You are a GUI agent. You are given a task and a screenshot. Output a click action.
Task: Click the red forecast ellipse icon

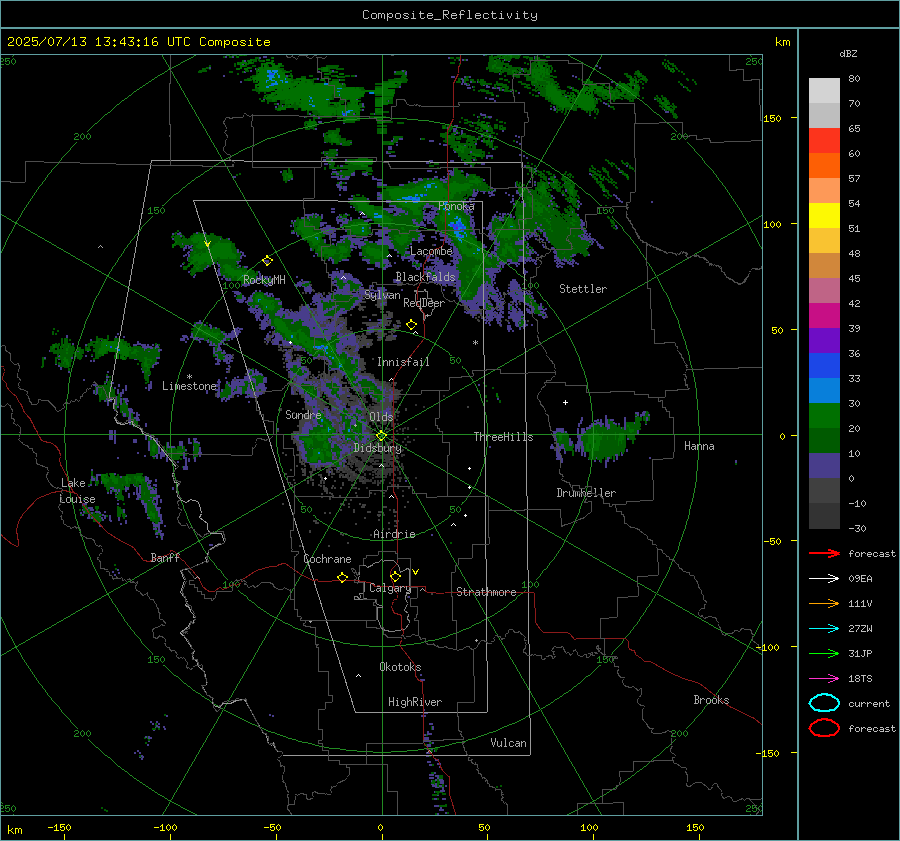824,728
